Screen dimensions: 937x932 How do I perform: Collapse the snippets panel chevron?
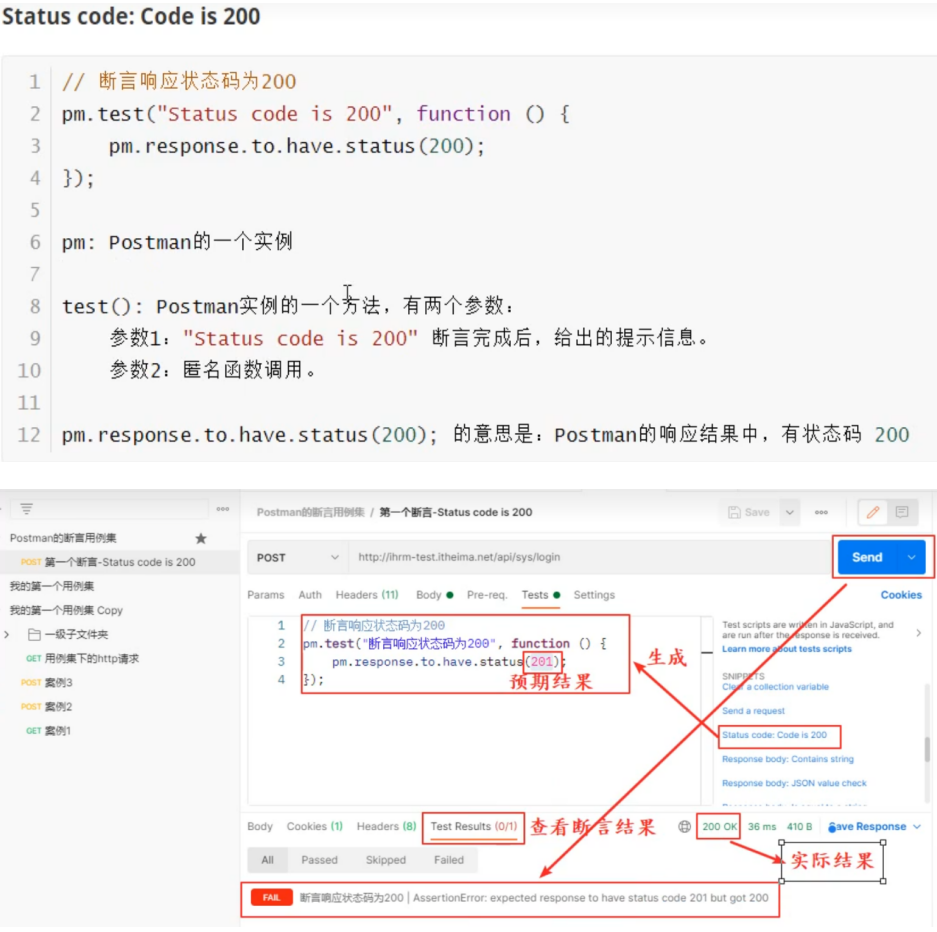coord(918,633)
